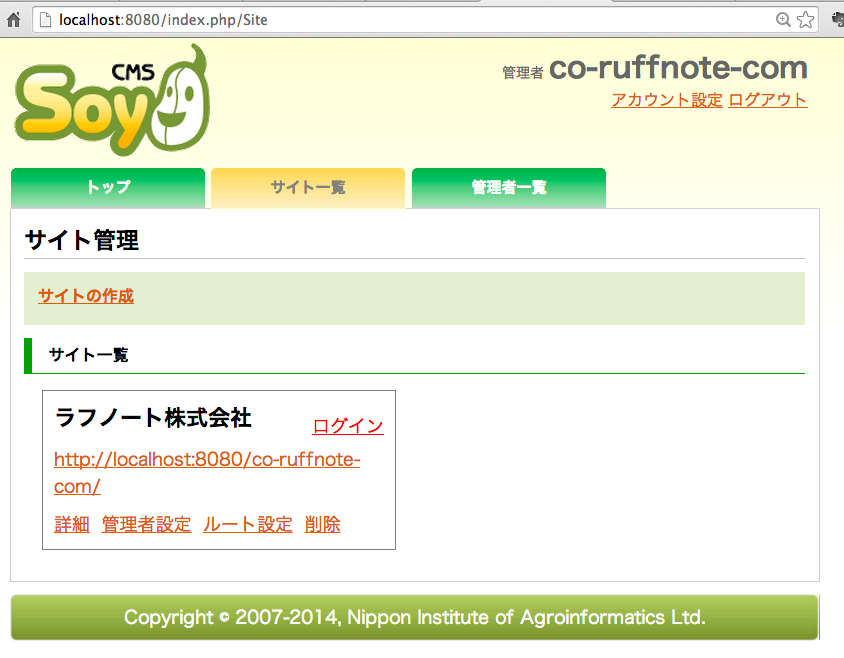Click the ログアウト link
The height and width of the screenshot is (658, 844).
click(x=768, y=100)
